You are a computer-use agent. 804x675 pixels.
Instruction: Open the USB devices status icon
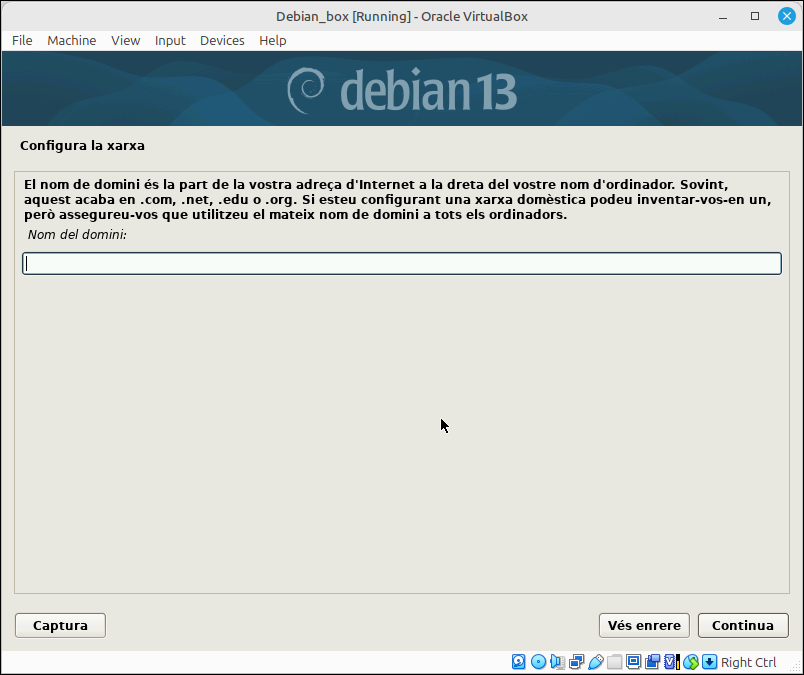(595, 662)
